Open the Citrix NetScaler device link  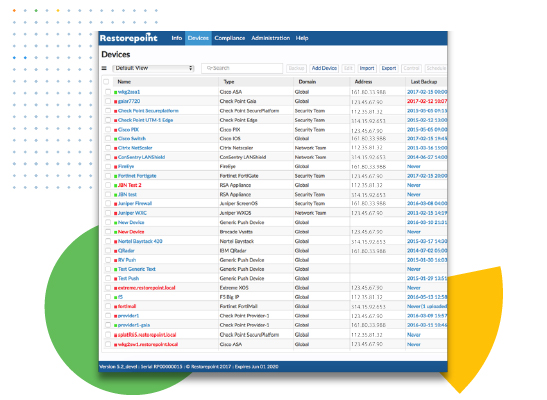pyautogui.click(x=135, y=148)
